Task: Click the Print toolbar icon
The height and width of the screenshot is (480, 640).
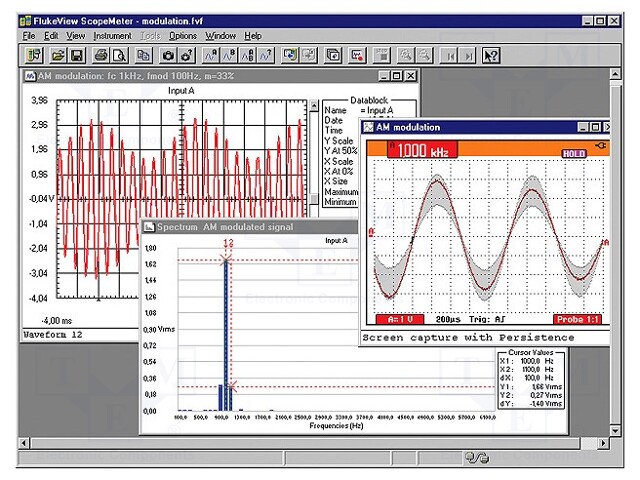Action: click(x=101, y=54)
